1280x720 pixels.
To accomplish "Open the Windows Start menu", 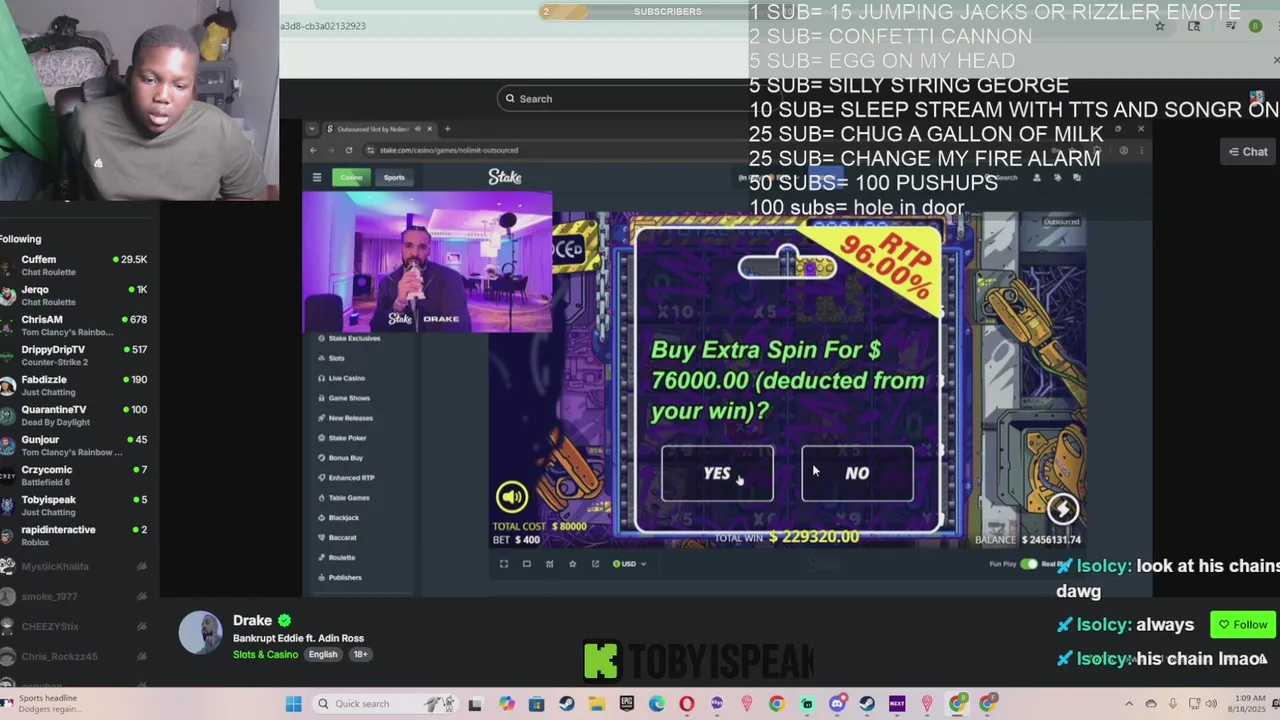I will pyautogui.click(x=293, y=704).
